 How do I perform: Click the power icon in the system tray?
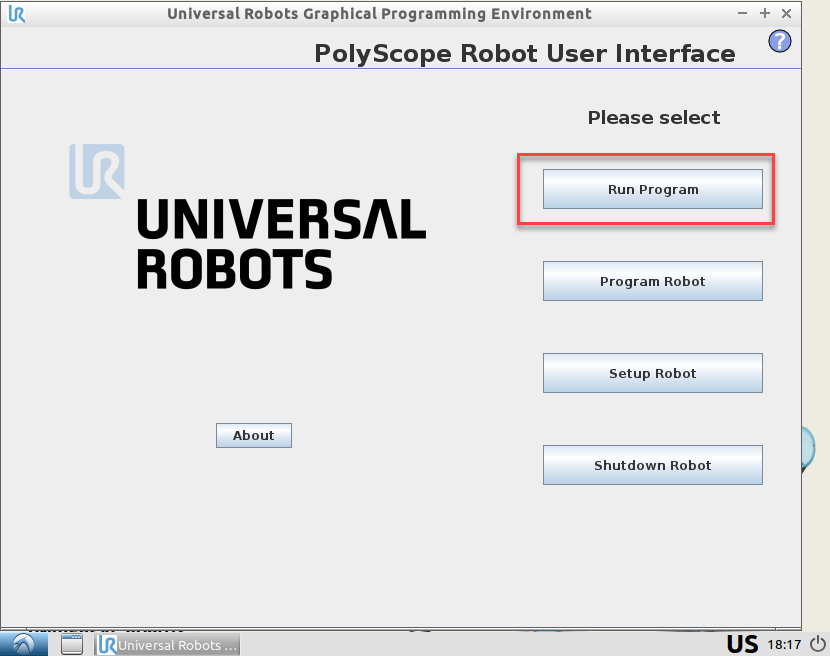click(818, 644)
